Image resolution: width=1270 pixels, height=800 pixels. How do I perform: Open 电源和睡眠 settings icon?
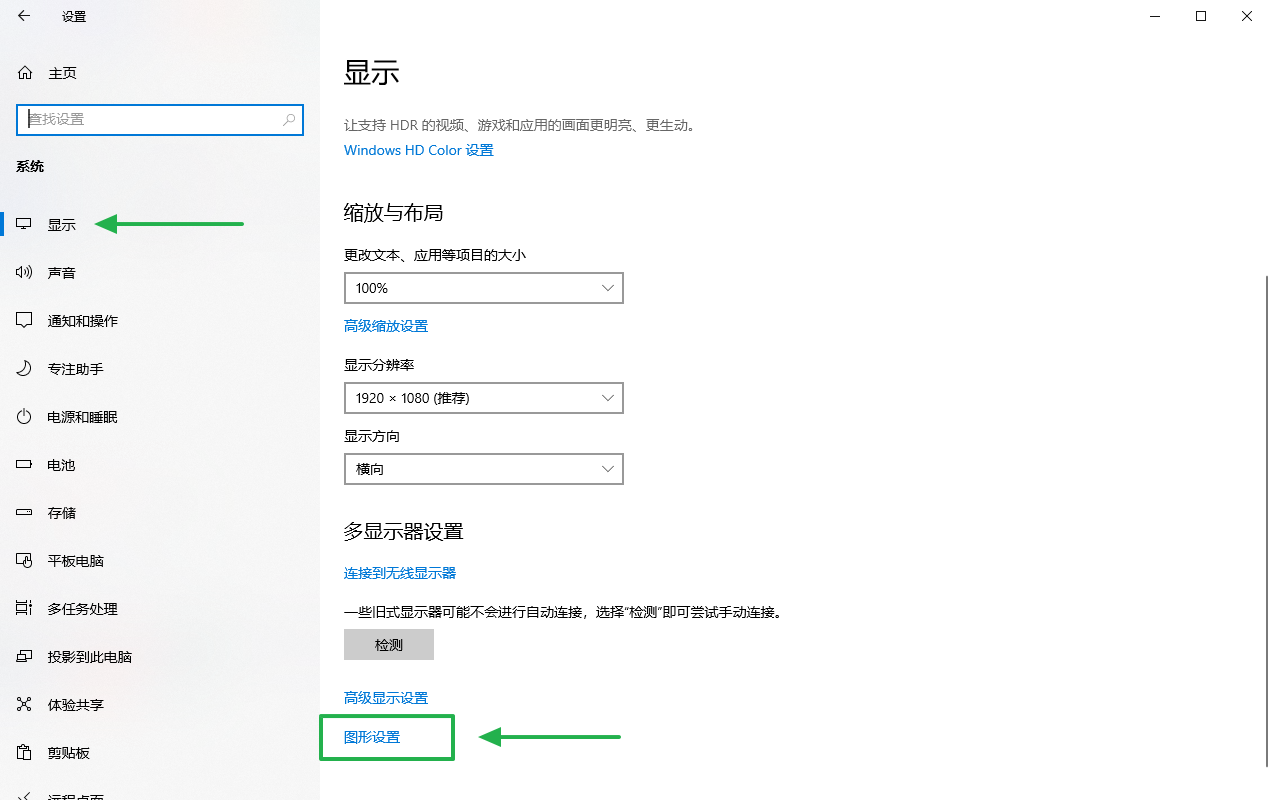click(23, 416)
